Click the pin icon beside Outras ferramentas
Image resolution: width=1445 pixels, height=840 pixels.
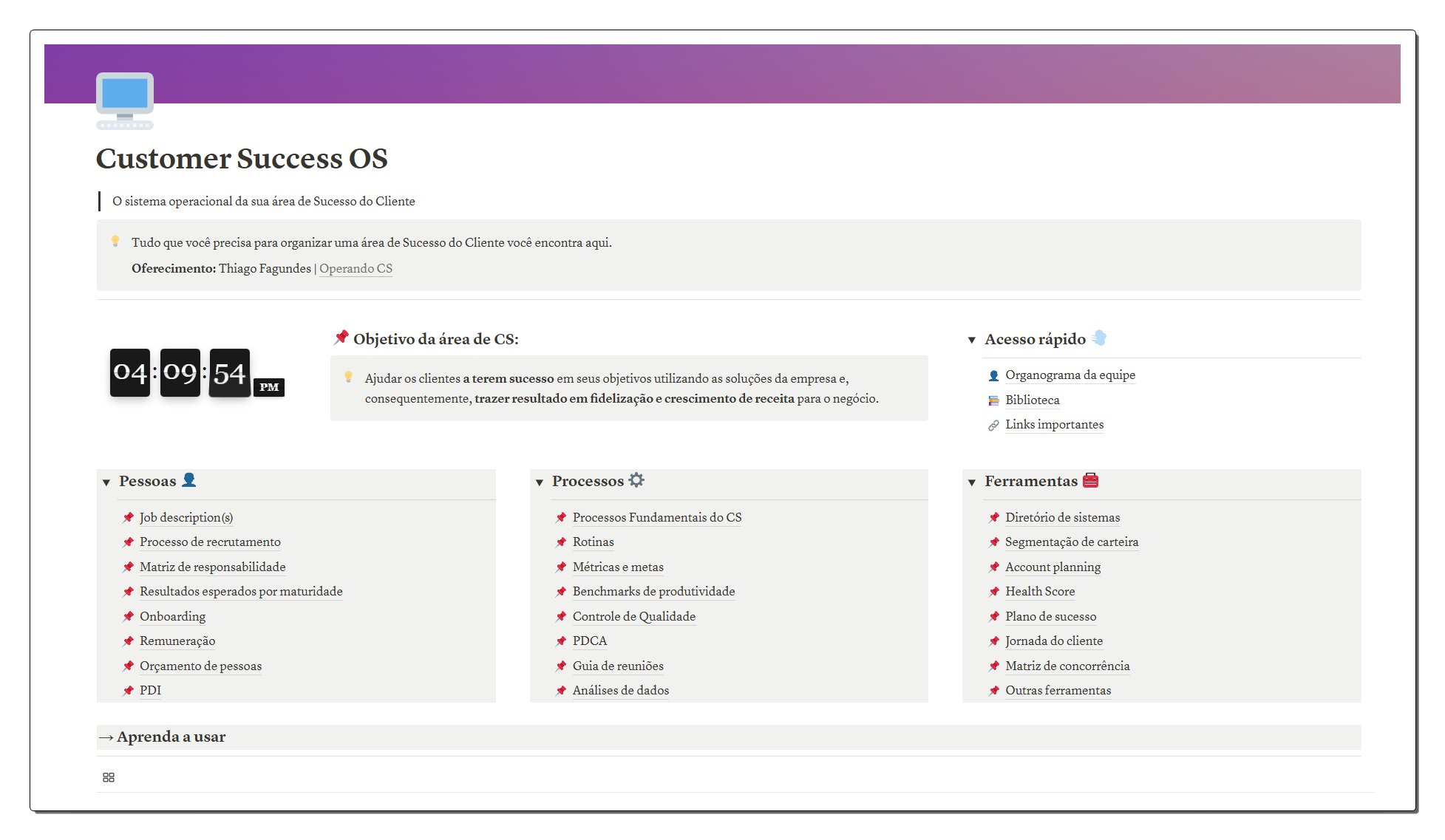click(994, 691)
